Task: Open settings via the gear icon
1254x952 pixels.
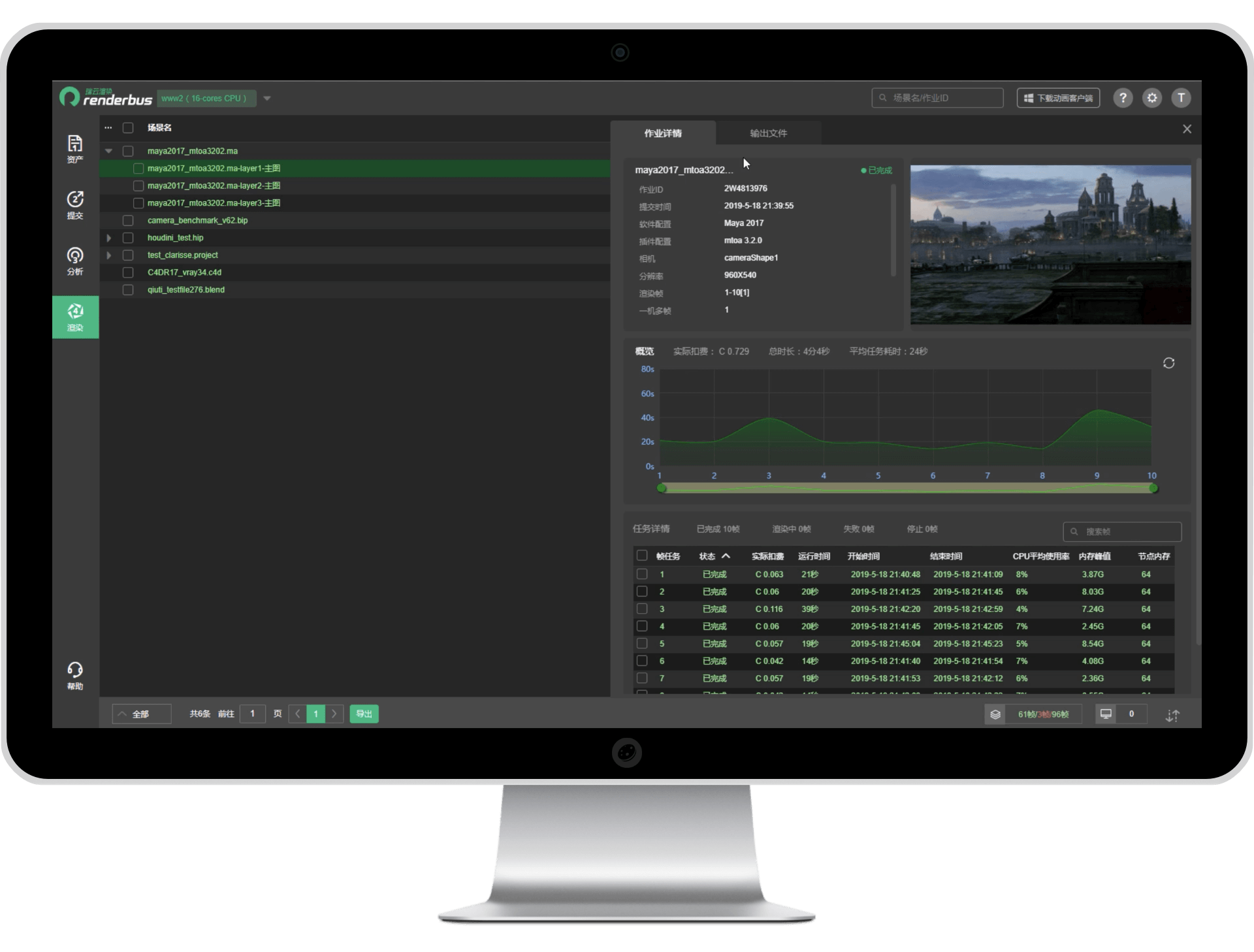Action: (x=1152, y=98)
